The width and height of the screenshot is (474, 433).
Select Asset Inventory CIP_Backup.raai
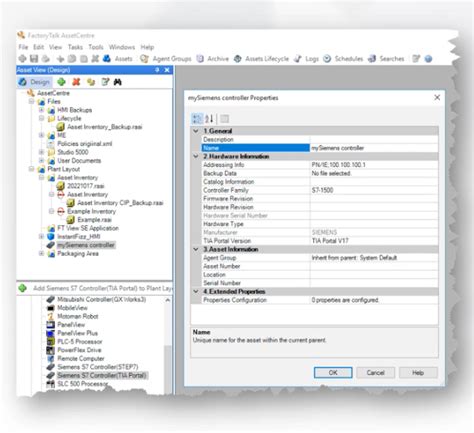pyautogui.click(x=120, y=203)
